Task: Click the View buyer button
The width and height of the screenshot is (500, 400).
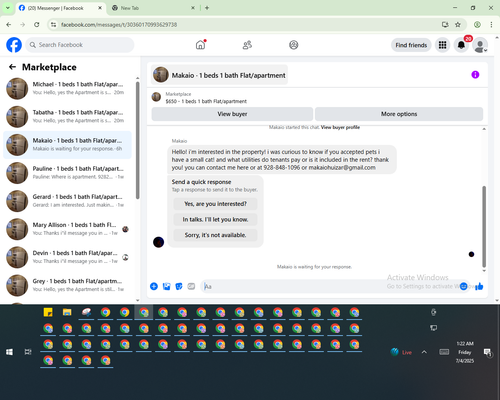Action: [x=232, y=114]
